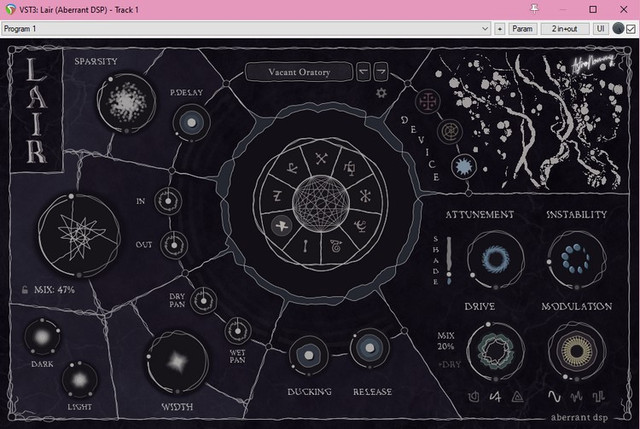The width and height of the screenshot is (640, 429).
Task: Select the crescent-on-stand rune in the wheel
Action: [361, 225]
